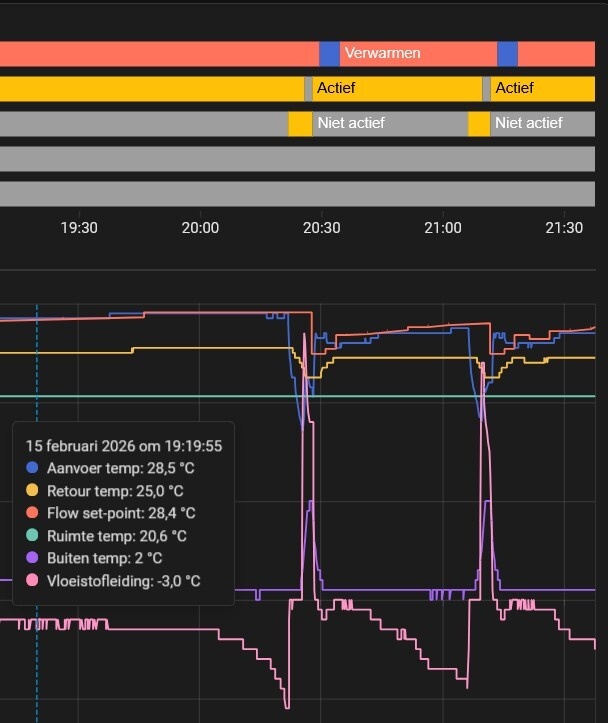Click the 20:00 time axis label
Screen dimensions: 608x723
coord(201,228)
